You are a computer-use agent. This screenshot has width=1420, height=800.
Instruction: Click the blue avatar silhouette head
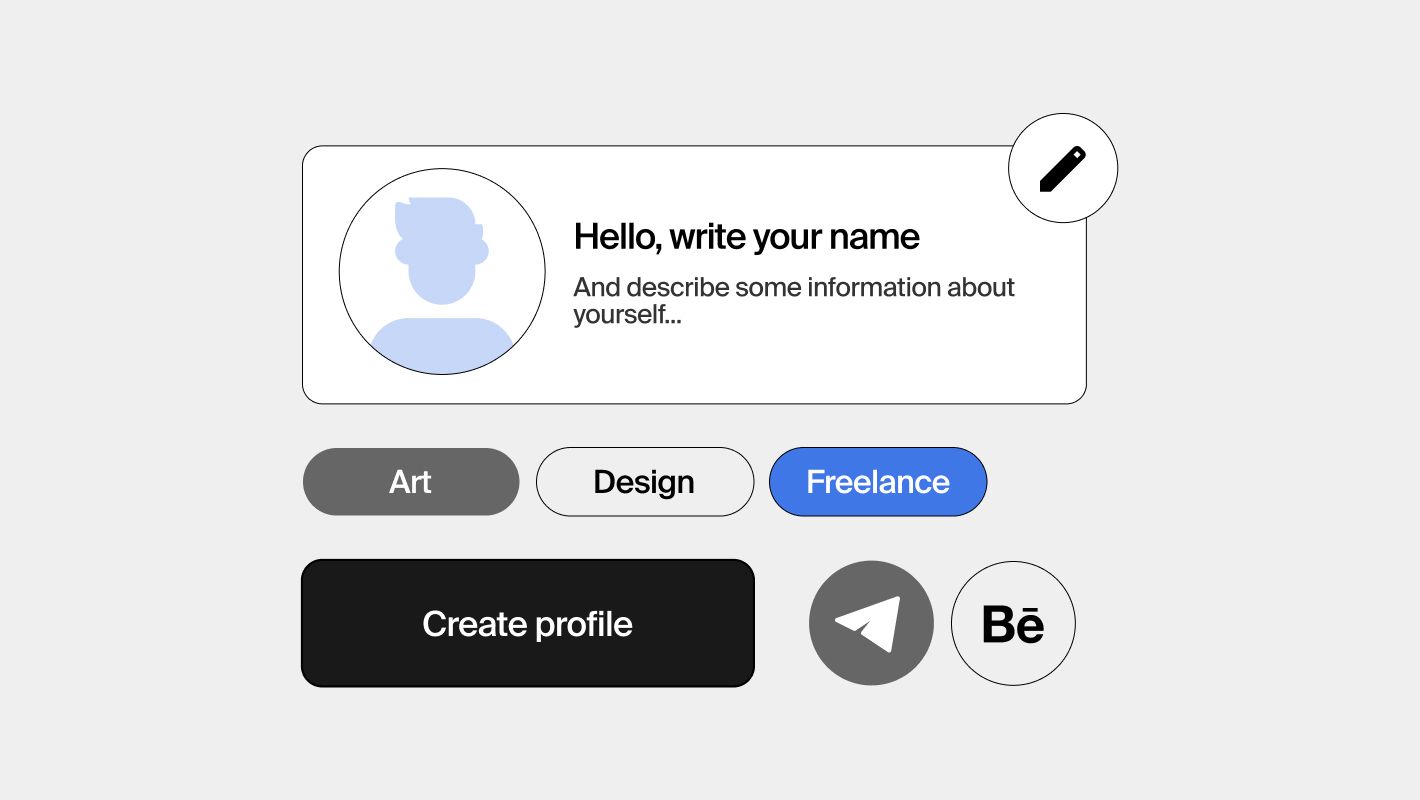441,251
